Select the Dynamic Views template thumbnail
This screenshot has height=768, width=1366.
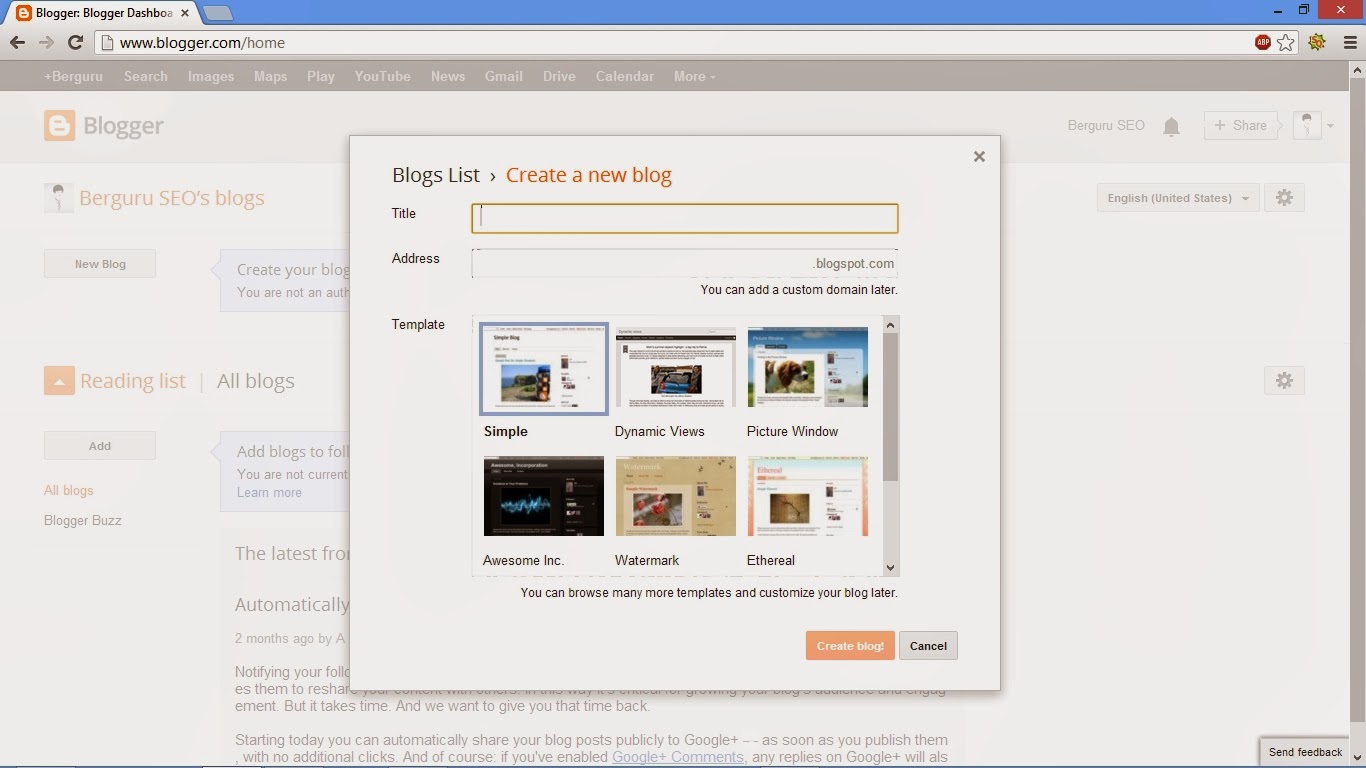[x=676, y=367]
